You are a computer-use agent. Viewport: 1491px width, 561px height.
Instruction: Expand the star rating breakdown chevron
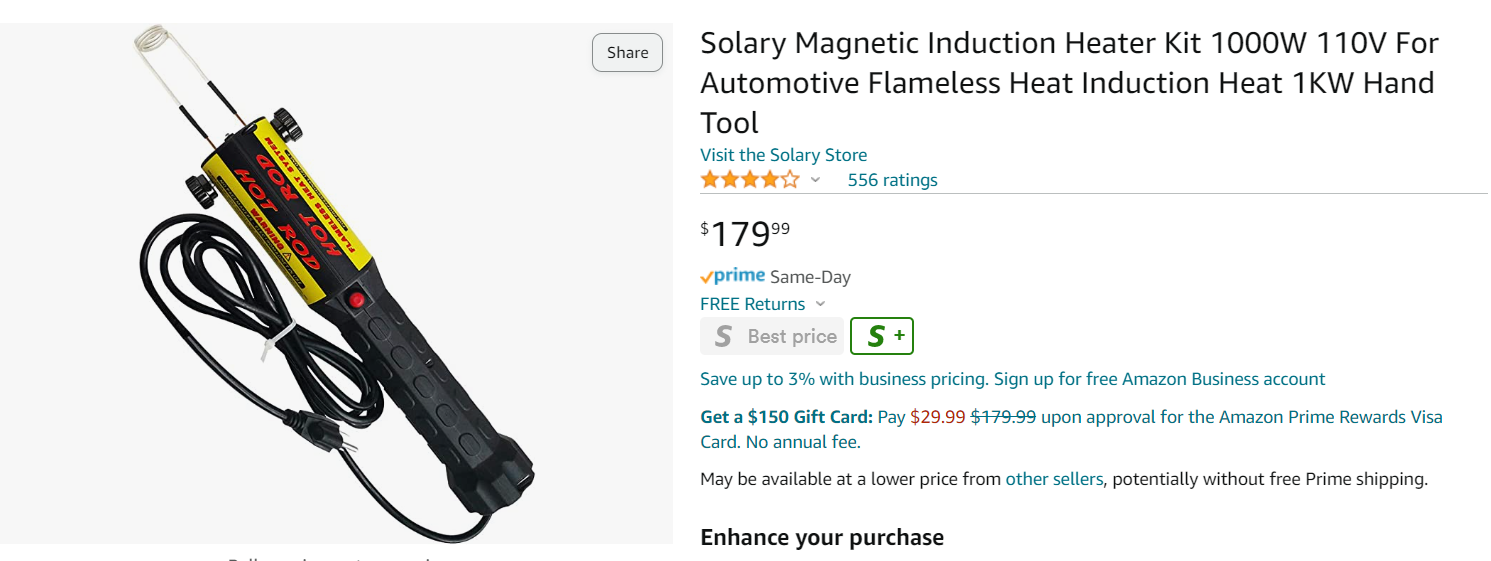coord(815,180)
